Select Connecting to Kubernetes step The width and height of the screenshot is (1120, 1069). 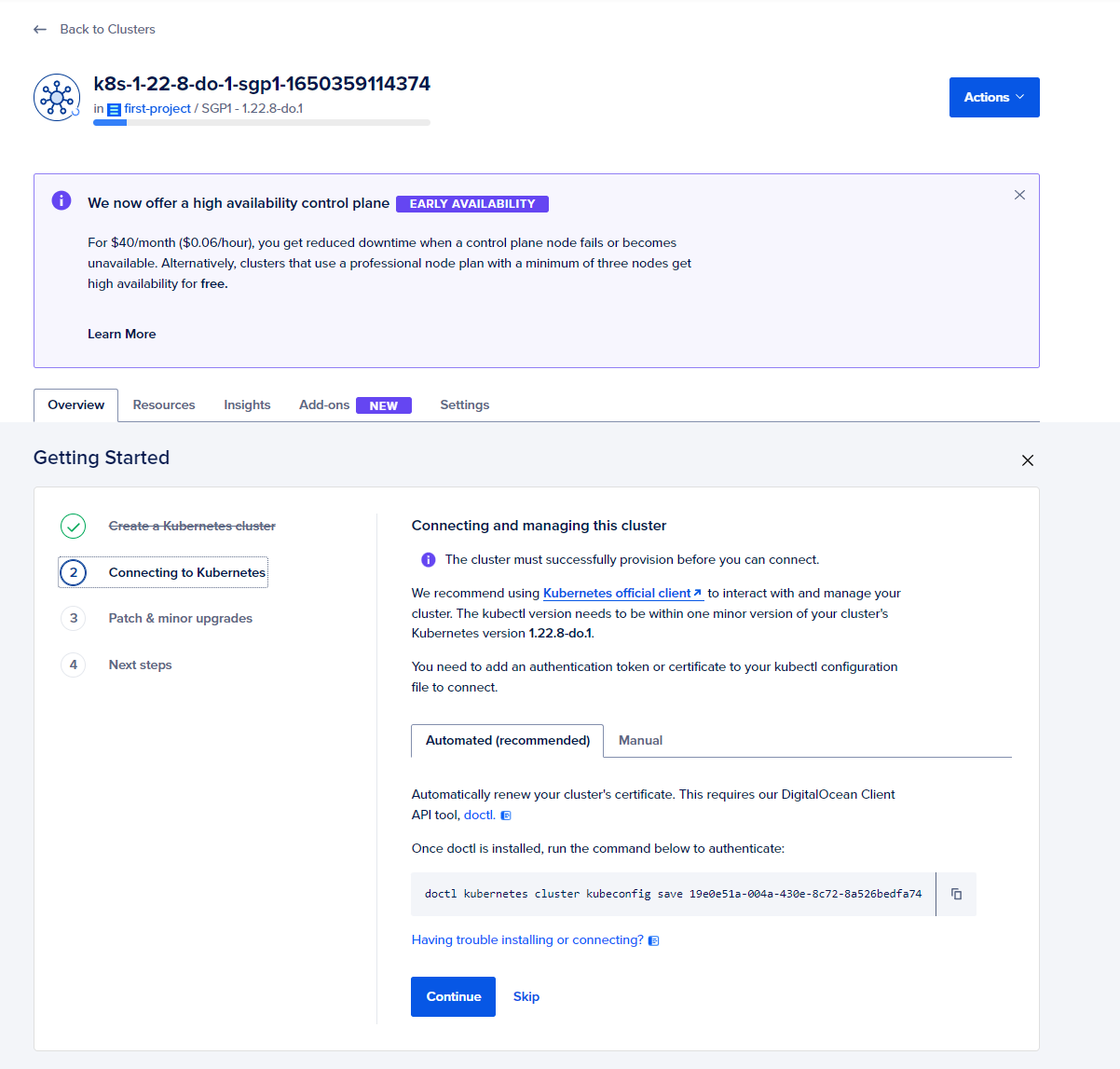187,573
